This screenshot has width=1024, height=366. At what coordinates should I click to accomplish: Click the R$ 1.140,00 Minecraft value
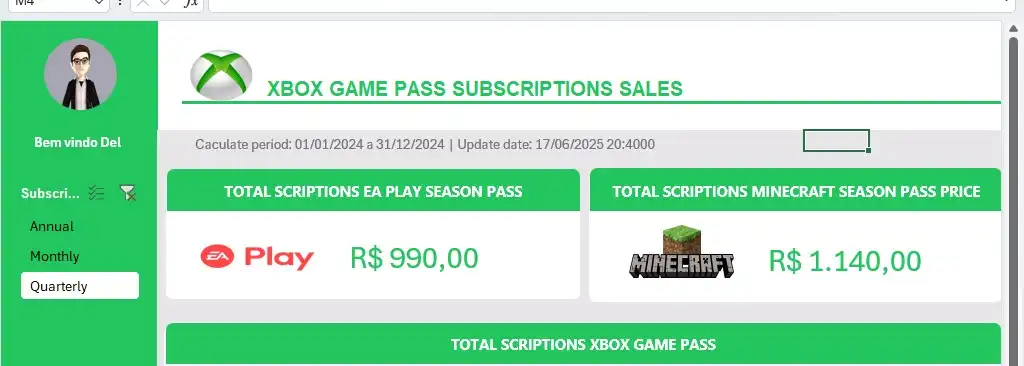click(844, 261)
